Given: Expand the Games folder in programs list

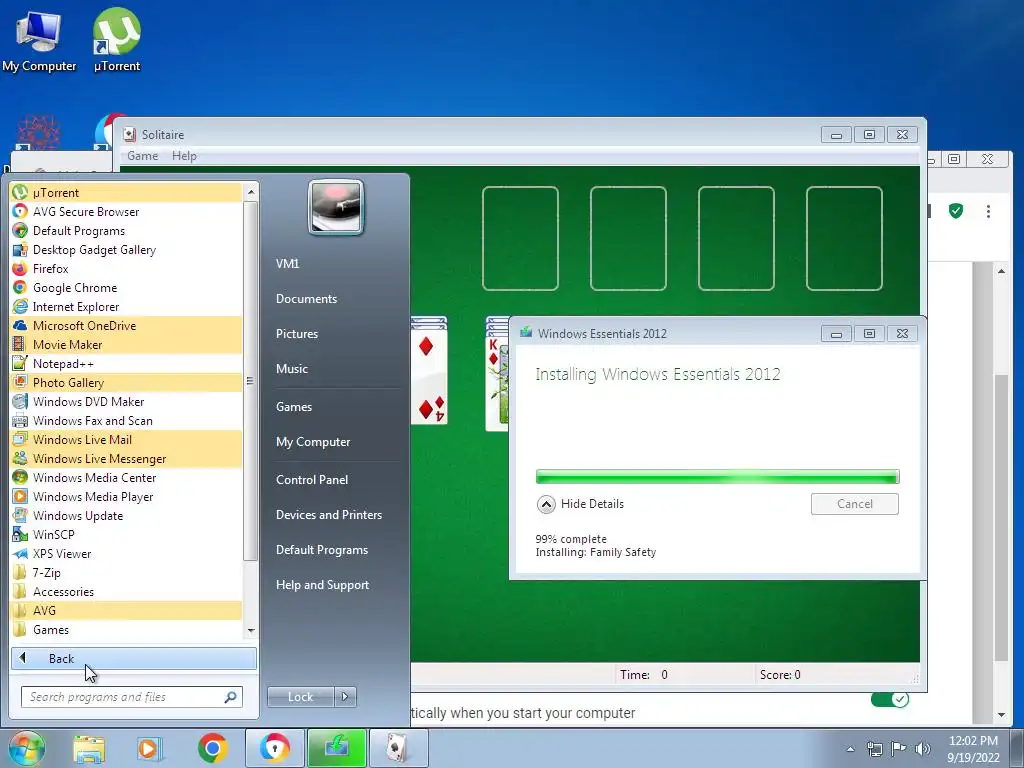Looking at the screenshot, I should coord(126,629).
